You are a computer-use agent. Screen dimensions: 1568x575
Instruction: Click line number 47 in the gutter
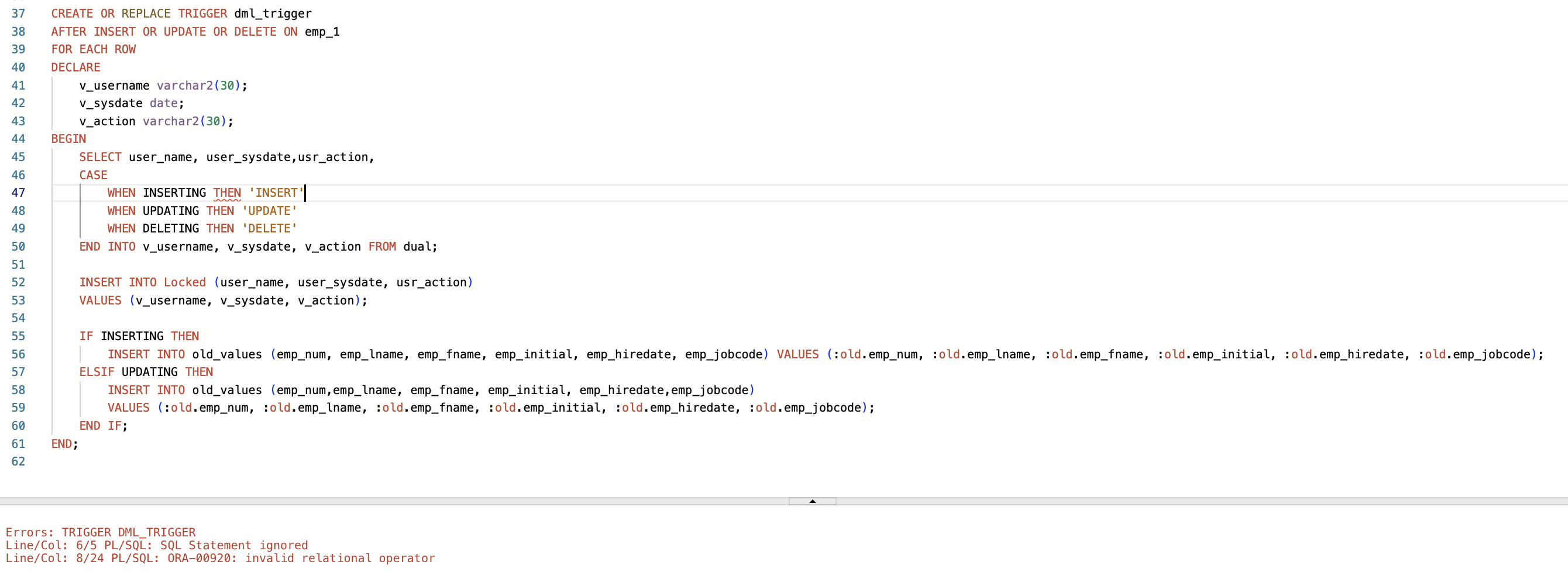[18, 193]
